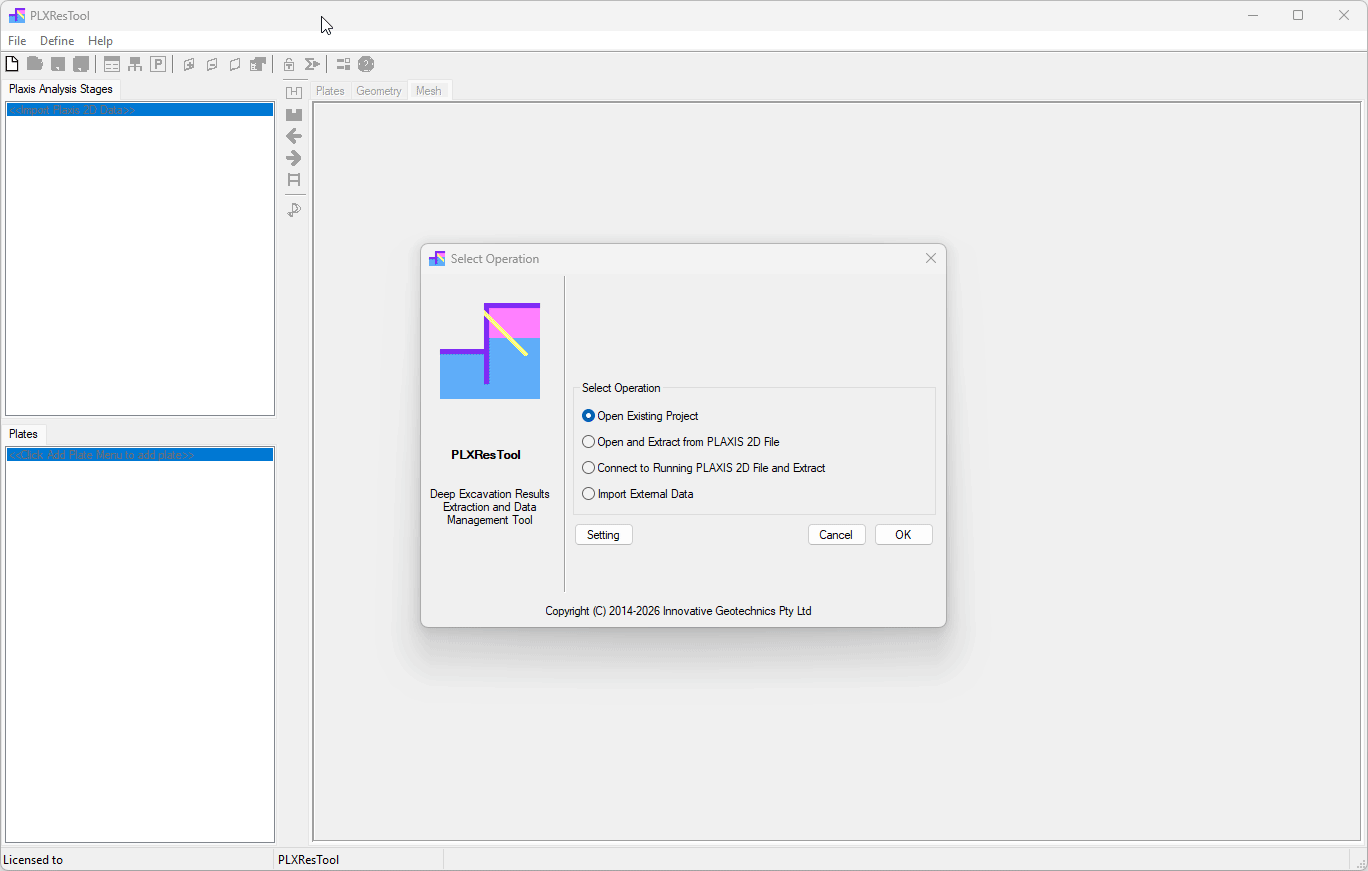Click the PLXResTool logo in dialog title
1368x871 pixels.
tap(437, 258)
